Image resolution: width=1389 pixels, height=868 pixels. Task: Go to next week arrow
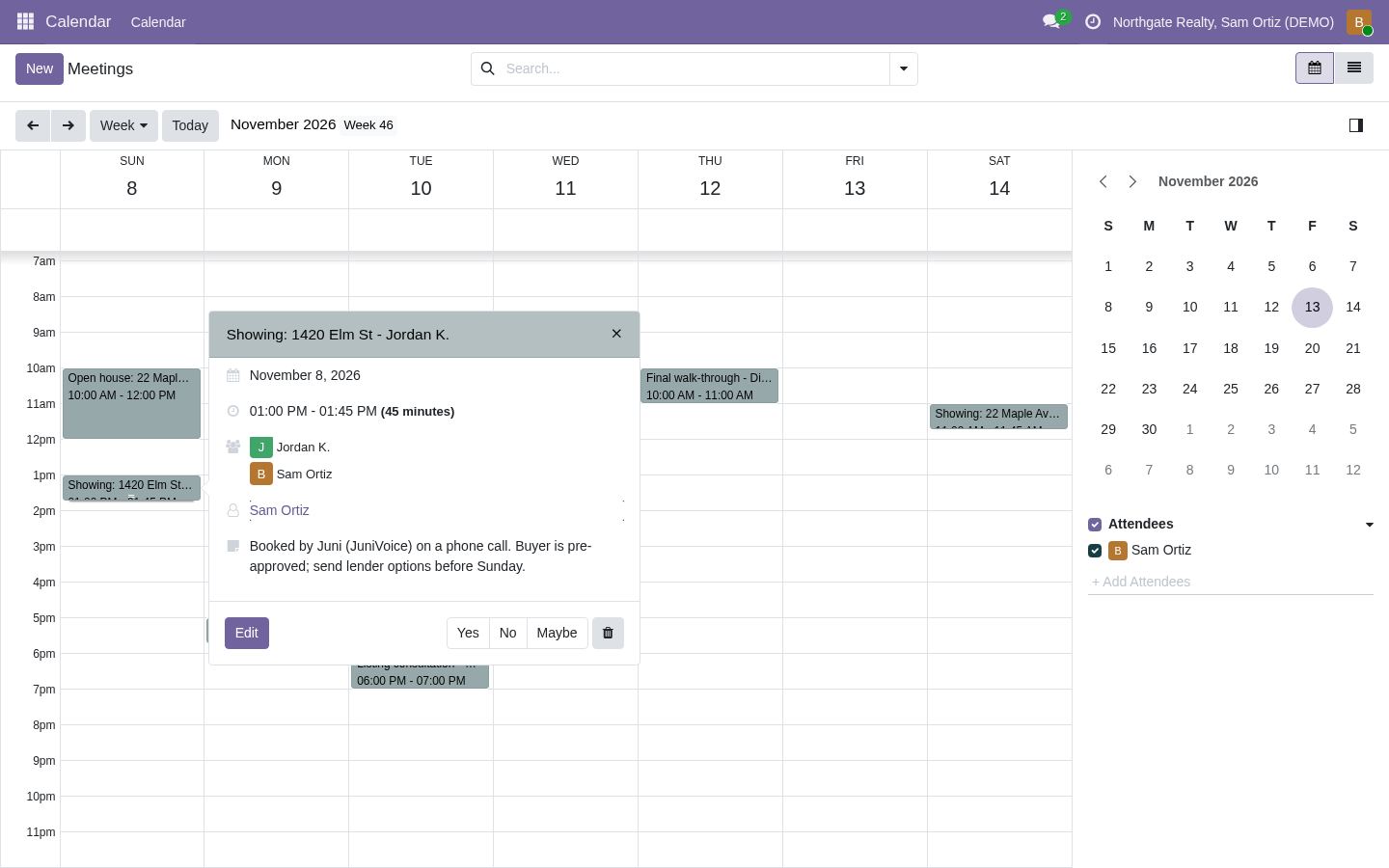click(68, 125)
